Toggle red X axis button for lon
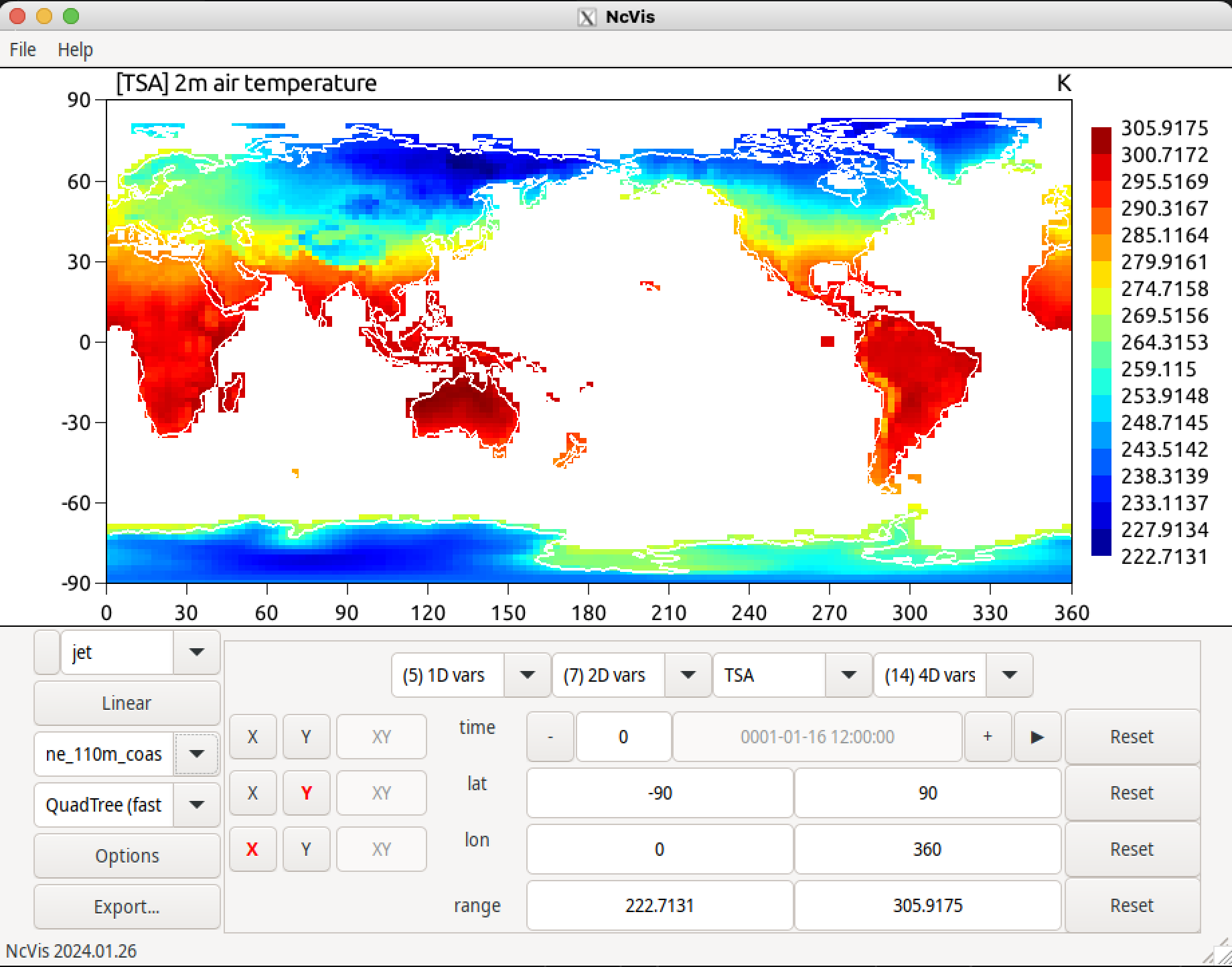 coord(252,849)
